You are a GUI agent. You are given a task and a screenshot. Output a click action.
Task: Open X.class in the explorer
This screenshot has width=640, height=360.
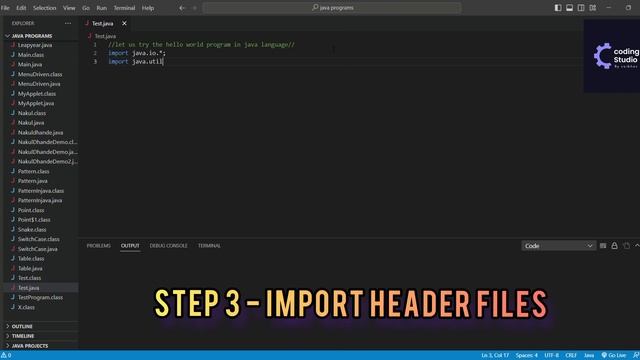click(x=26, y=307)
